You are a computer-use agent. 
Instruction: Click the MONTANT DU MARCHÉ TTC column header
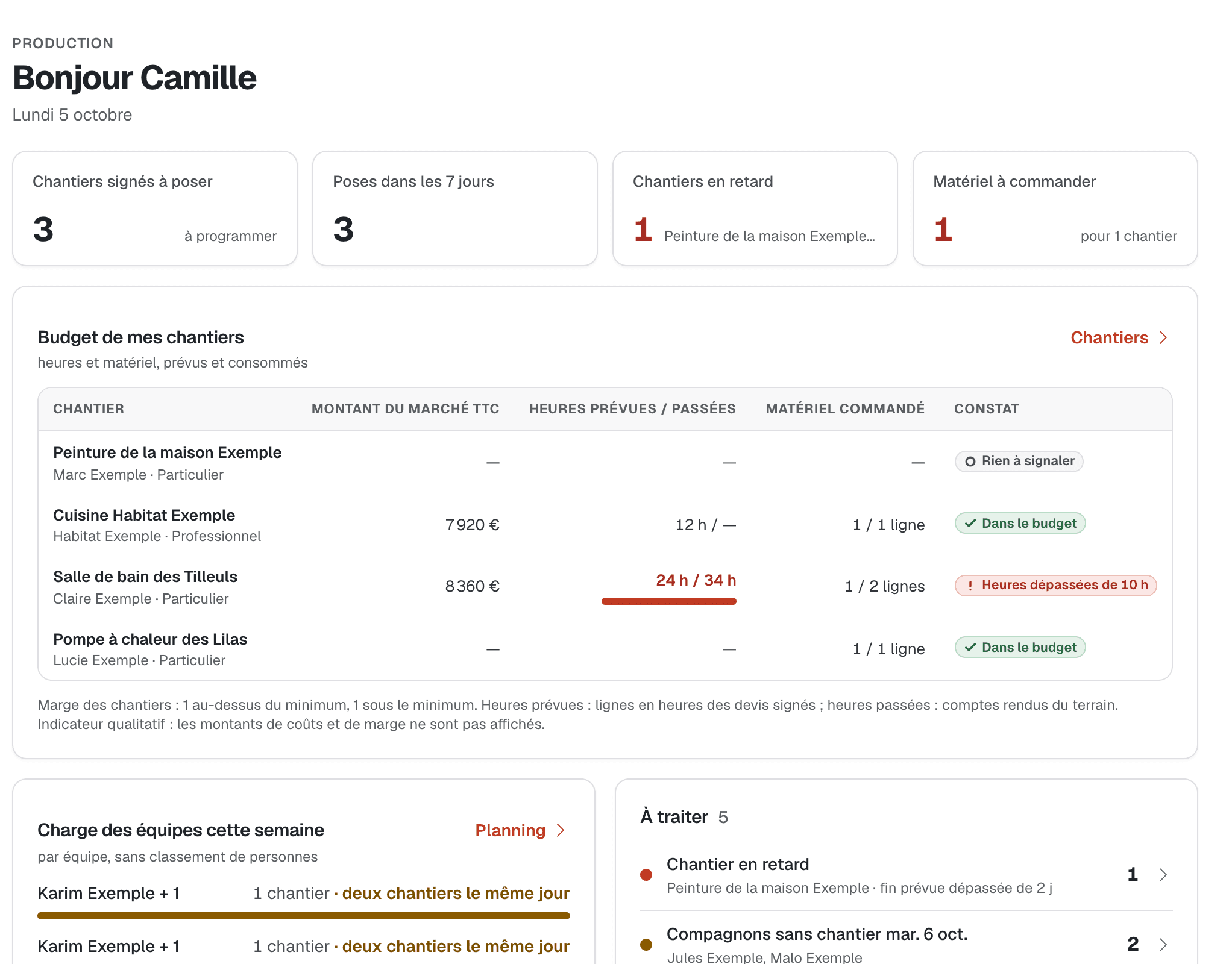tap(406, 409)
